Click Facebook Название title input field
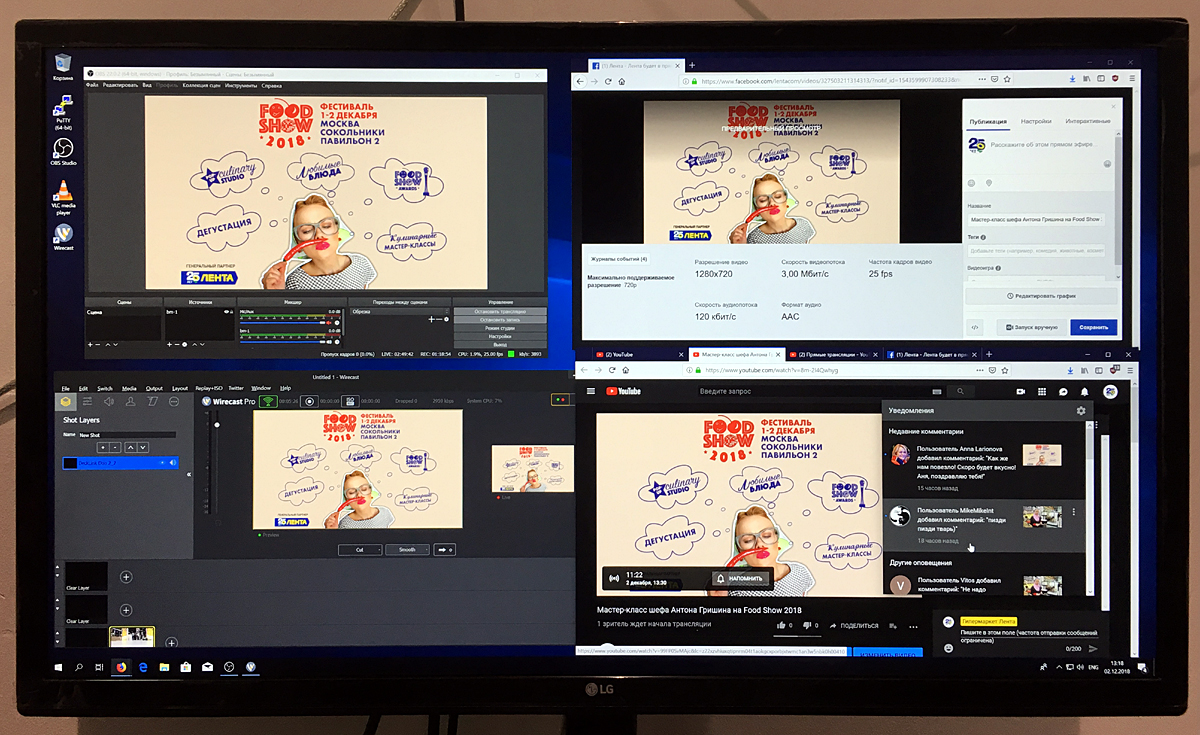The image size is (1200, 735). tap(1037, 218)
